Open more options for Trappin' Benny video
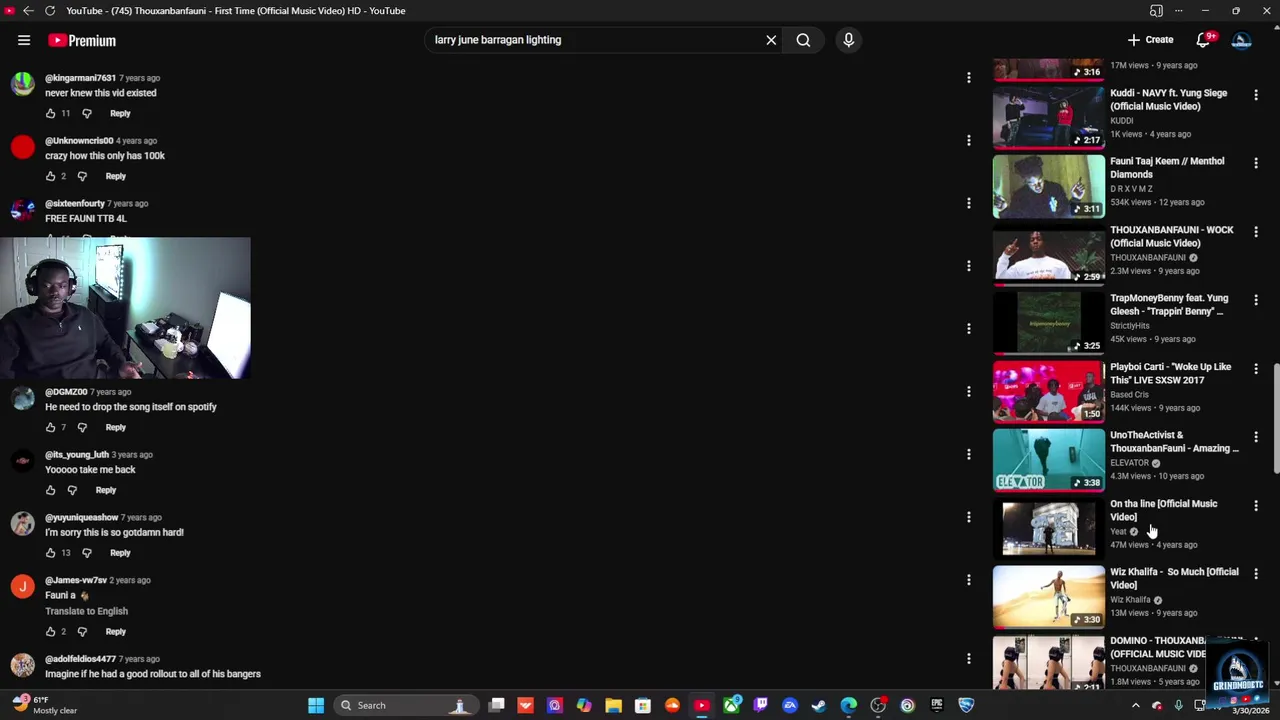 tap(1256, 299)
